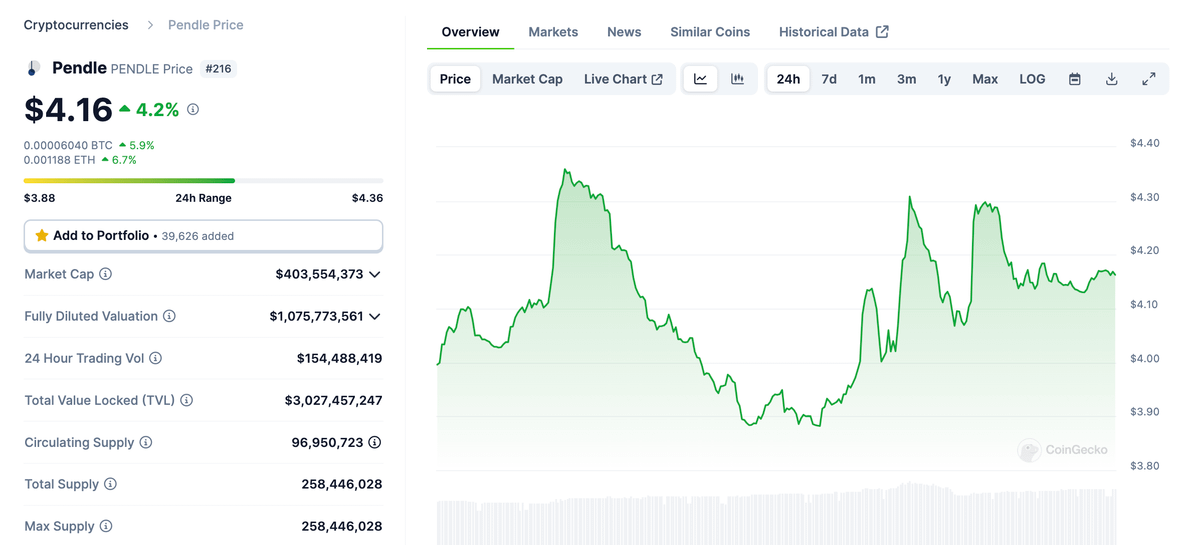
Task: Expand chart to fullscreen
Action: coord(1149,79)
